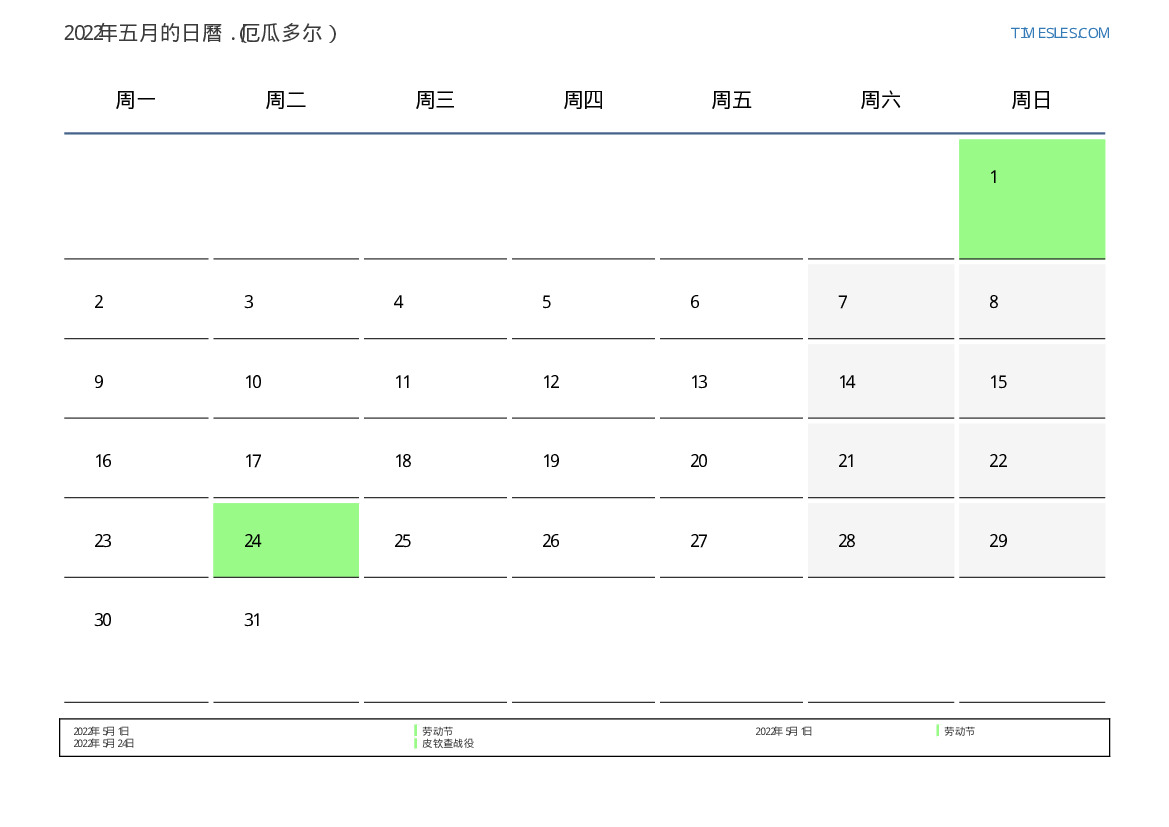1169x827 pixels.
Task: Select Saturday date 14
Action: point(880,381)
